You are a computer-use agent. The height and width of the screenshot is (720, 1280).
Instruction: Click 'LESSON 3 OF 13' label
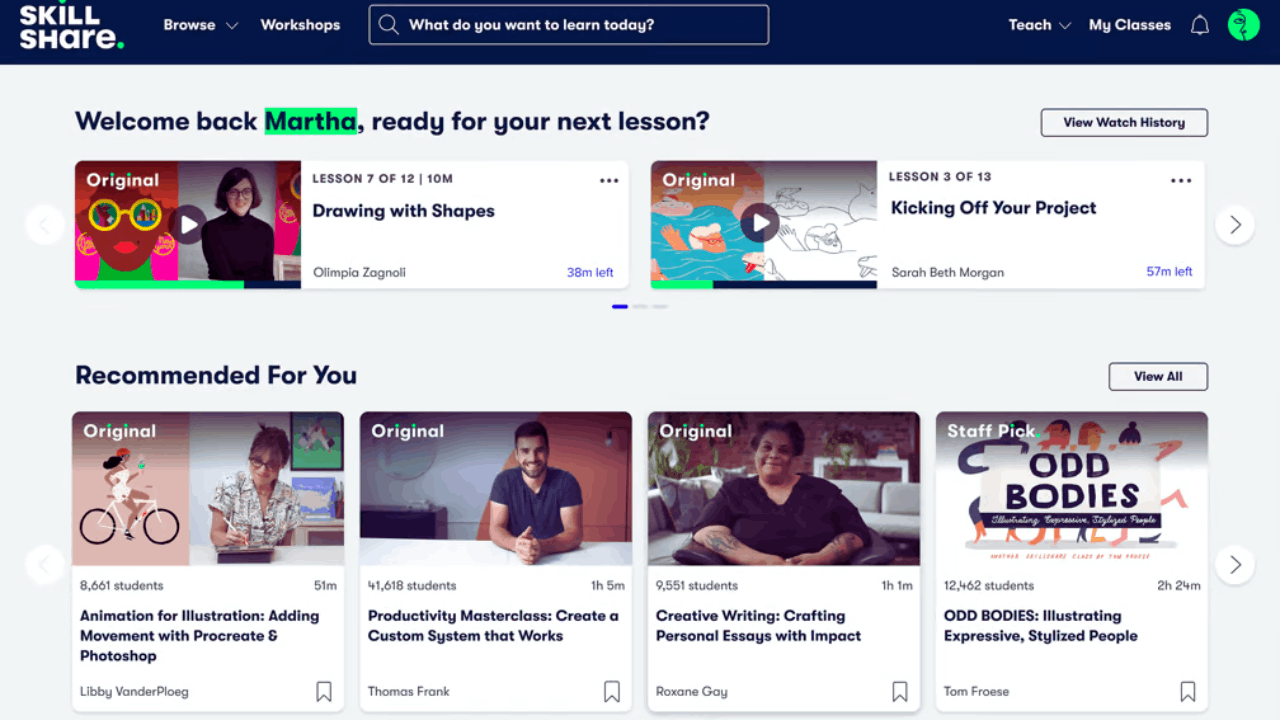940,177
